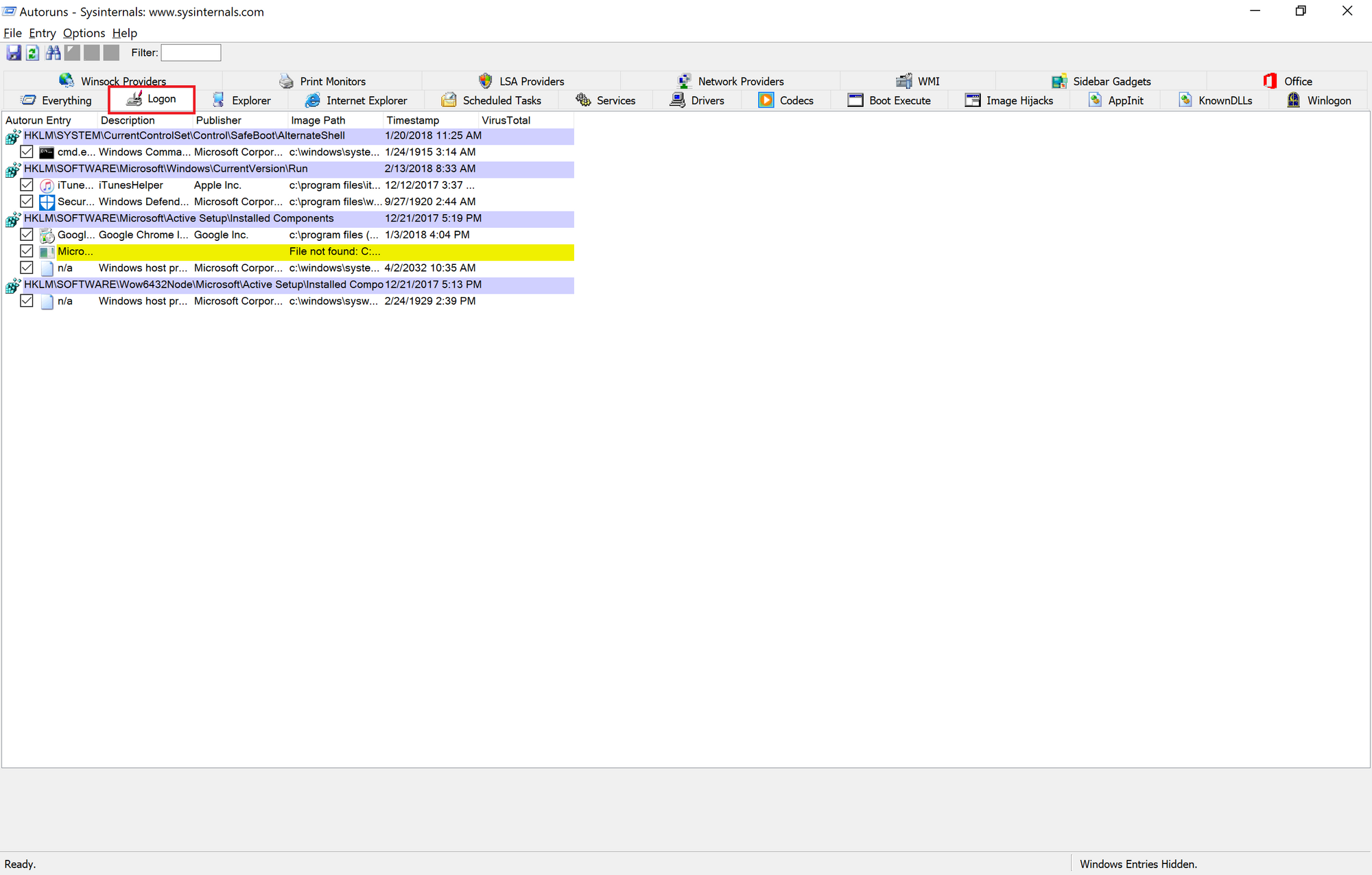Viewport: 1372px width, 875px height.
Task: Open the Services tab
Action: [606, 100]
